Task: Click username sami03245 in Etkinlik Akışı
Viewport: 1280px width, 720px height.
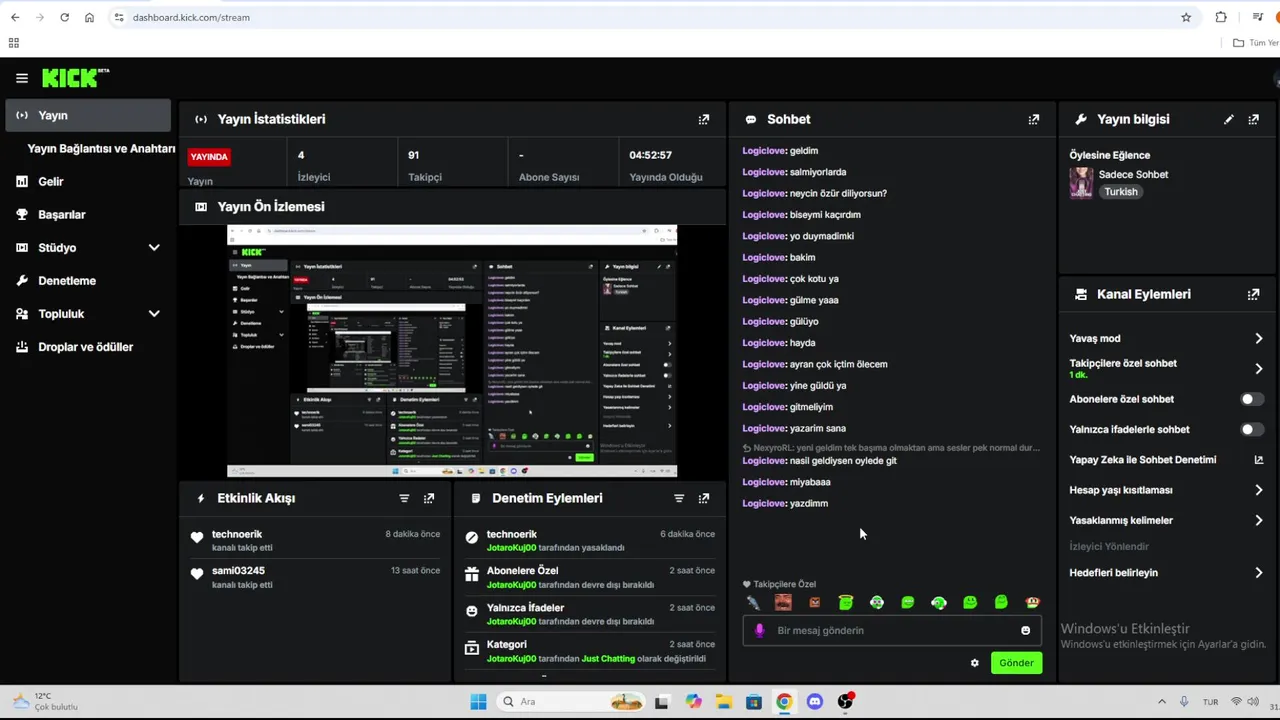Action: point(238,571)
